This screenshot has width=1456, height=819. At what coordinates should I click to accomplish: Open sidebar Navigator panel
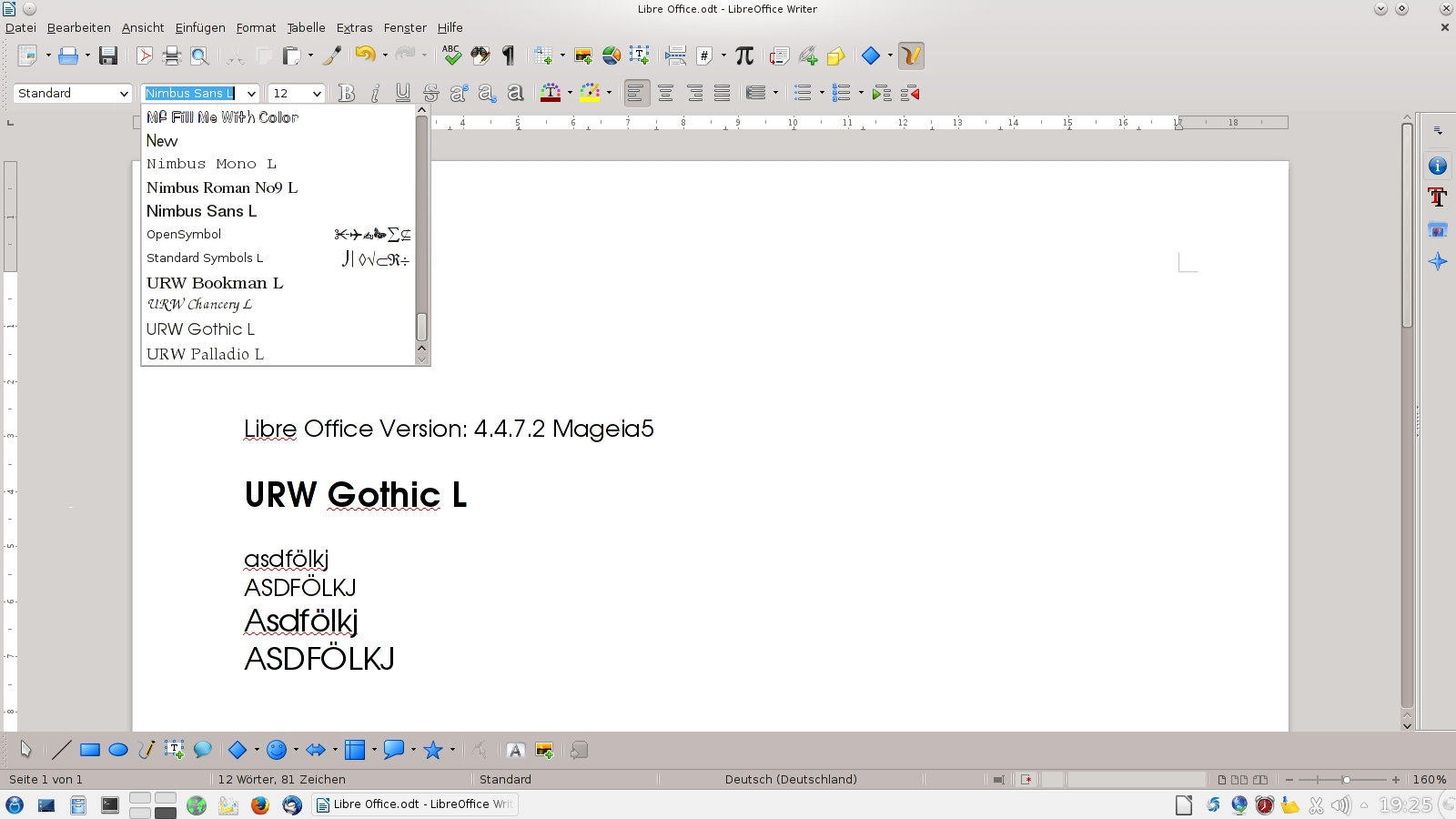[x=1438, y=261]
